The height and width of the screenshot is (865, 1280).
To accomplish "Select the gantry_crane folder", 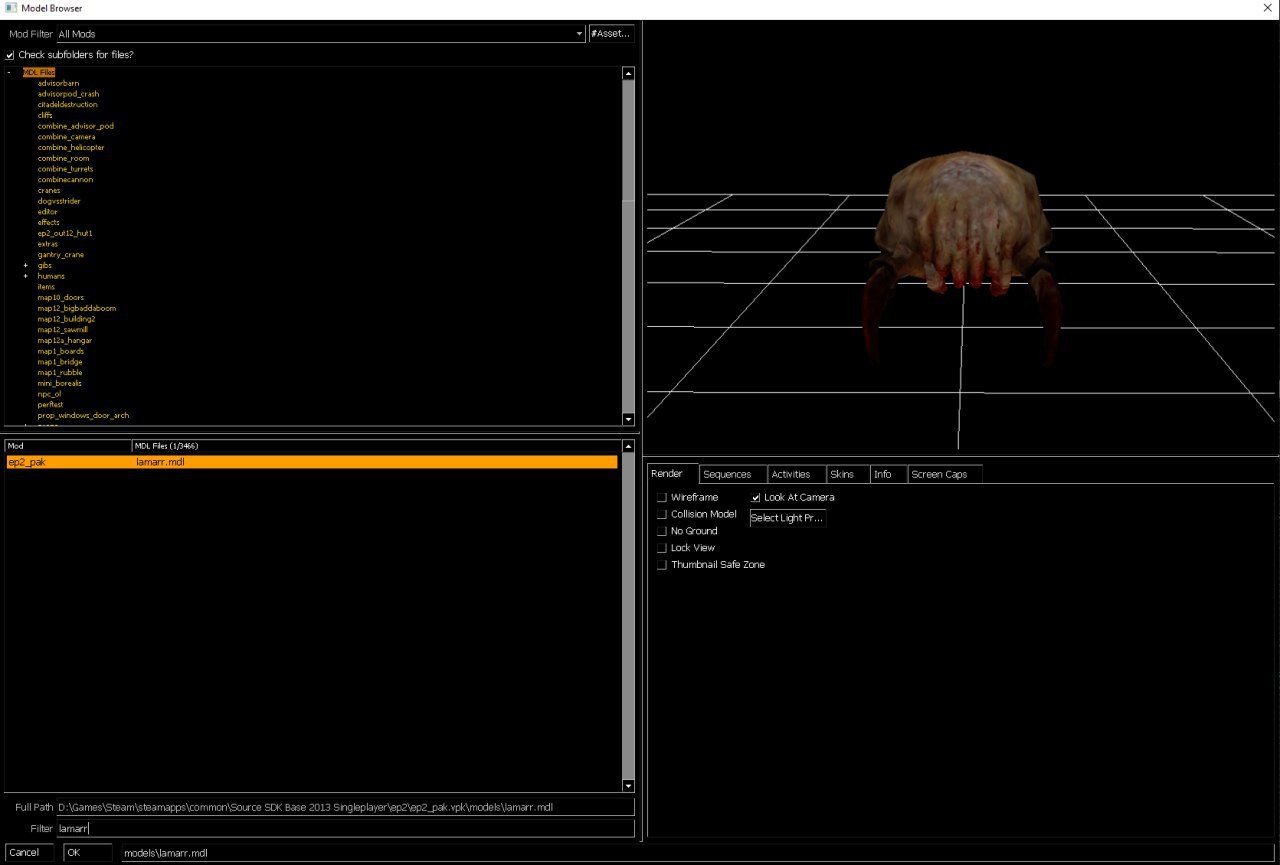I will (61, 255).
